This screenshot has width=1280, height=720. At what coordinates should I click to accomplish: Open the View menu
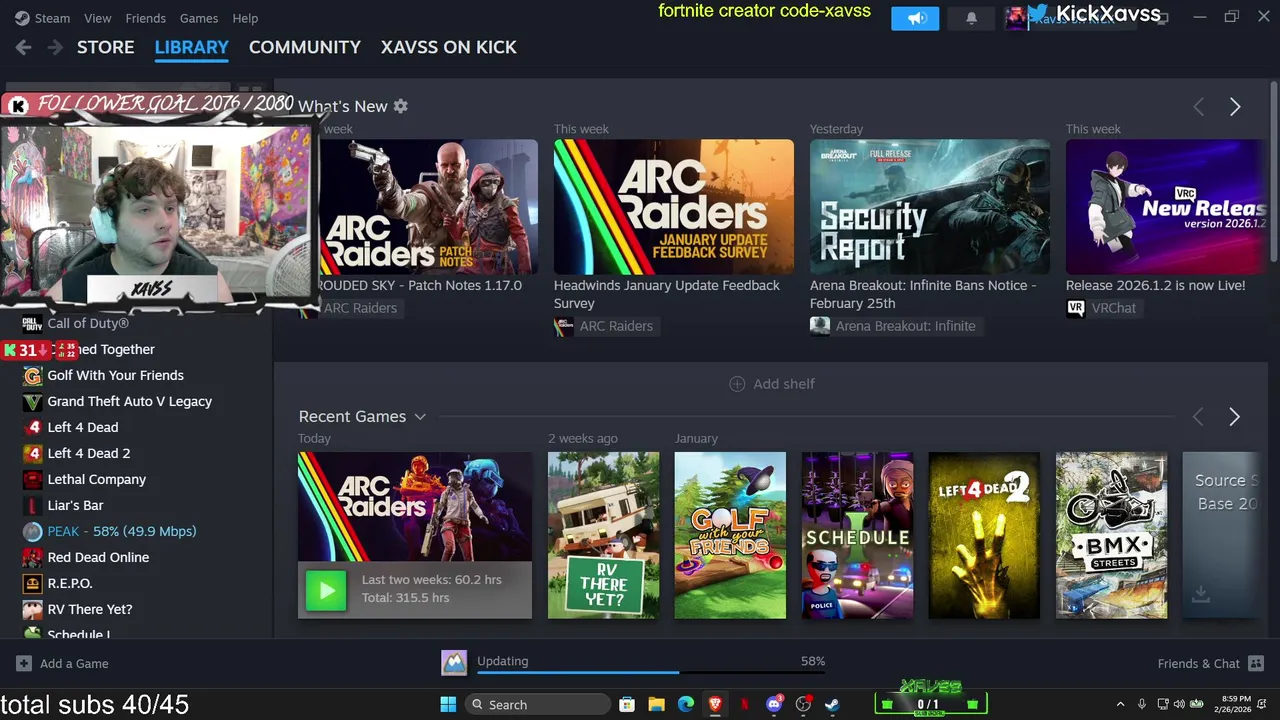[x=98, y=18]
